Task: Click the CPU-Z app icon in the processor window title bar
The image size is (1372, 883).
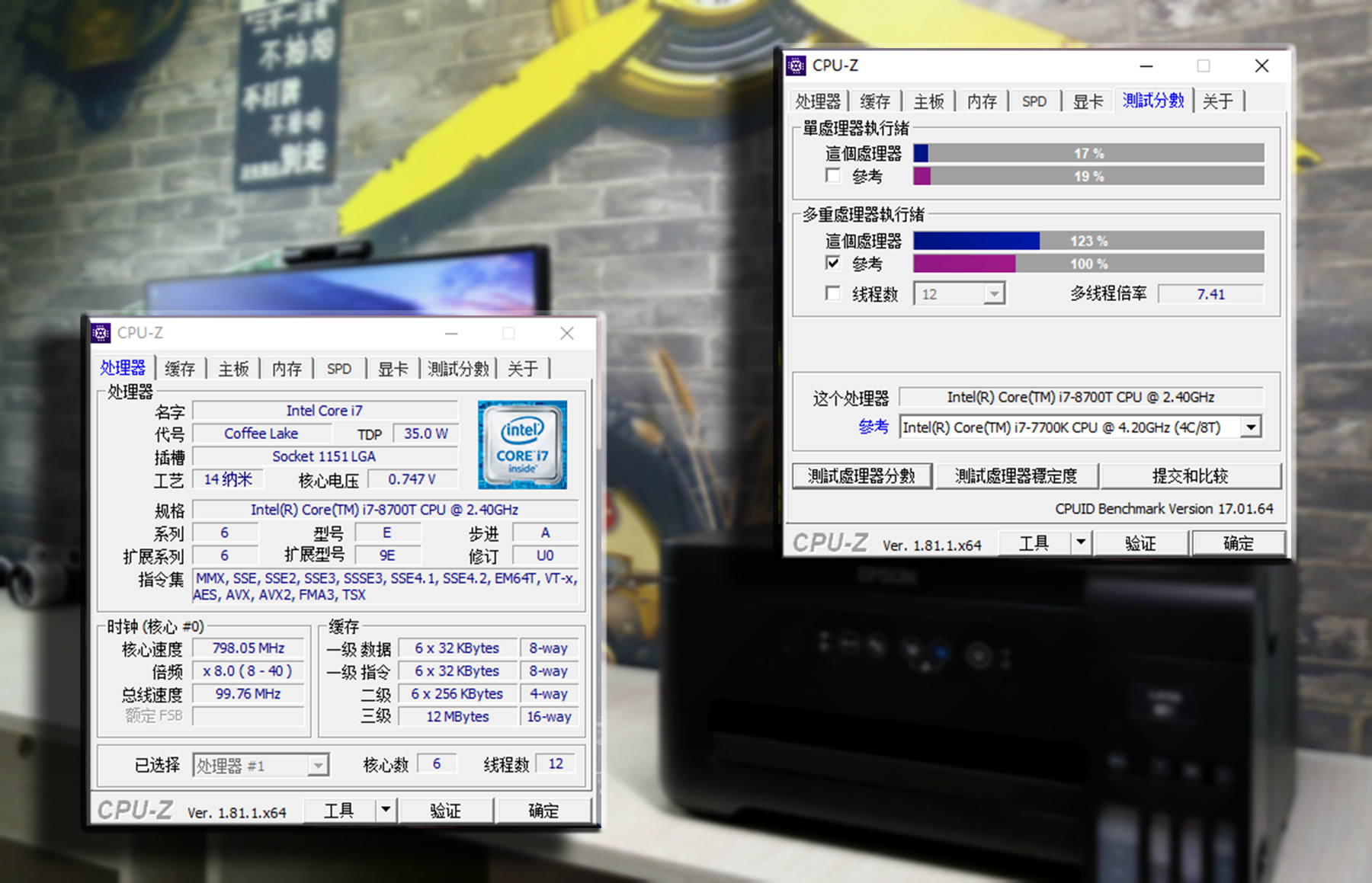Action: (101, 333)
